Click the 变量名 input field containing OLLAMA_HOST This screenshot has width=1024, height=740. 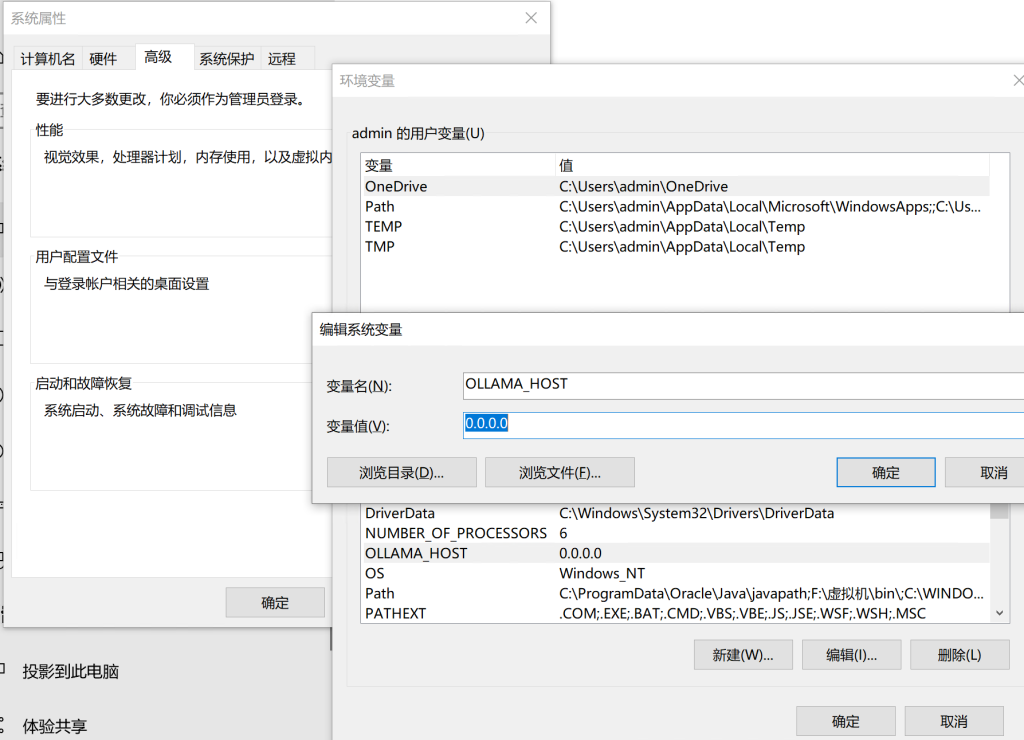(740, 385)
